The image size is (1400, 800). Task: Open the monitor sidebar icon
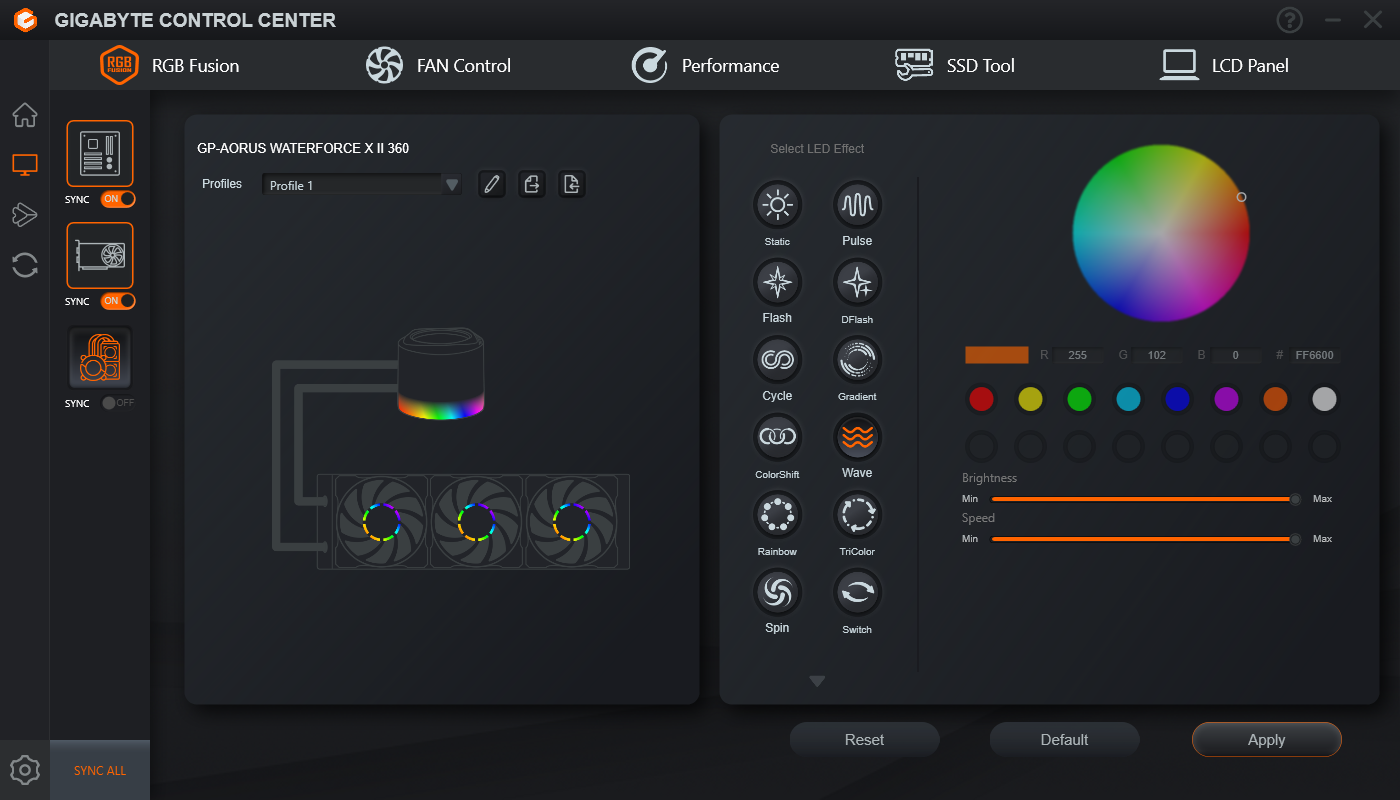pyautogui.click(x=25, y=164)
